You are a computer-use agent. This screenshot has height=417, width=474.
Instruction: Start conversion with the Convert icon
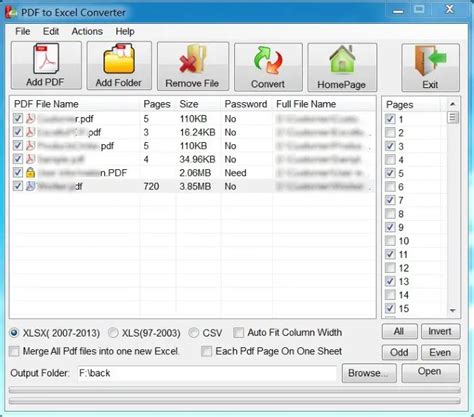pos(268,67)
